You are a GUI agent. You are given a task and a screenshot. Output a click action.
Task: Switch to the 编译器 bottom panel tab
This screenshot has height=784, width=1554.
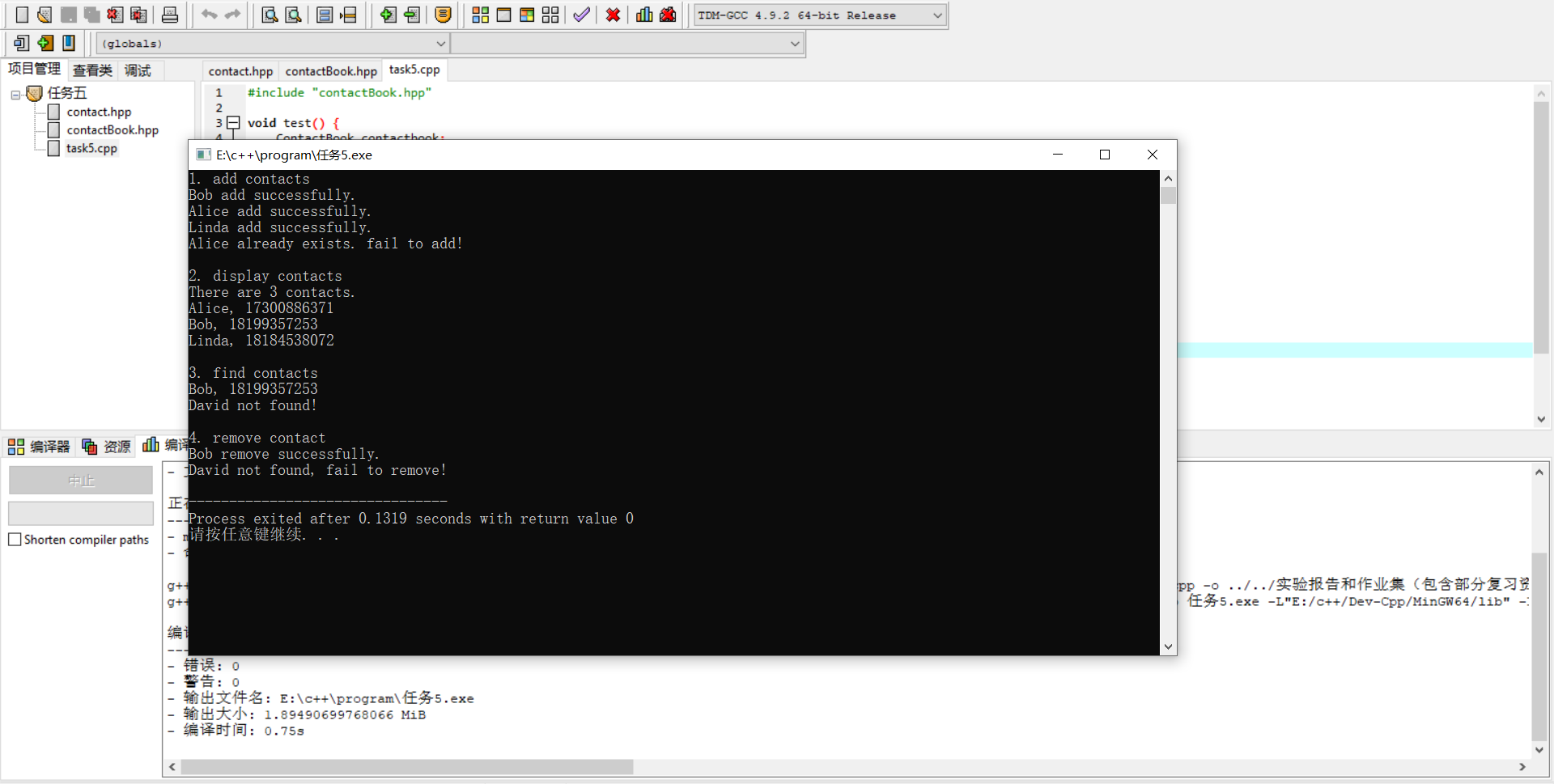click(x=40, y=447)
